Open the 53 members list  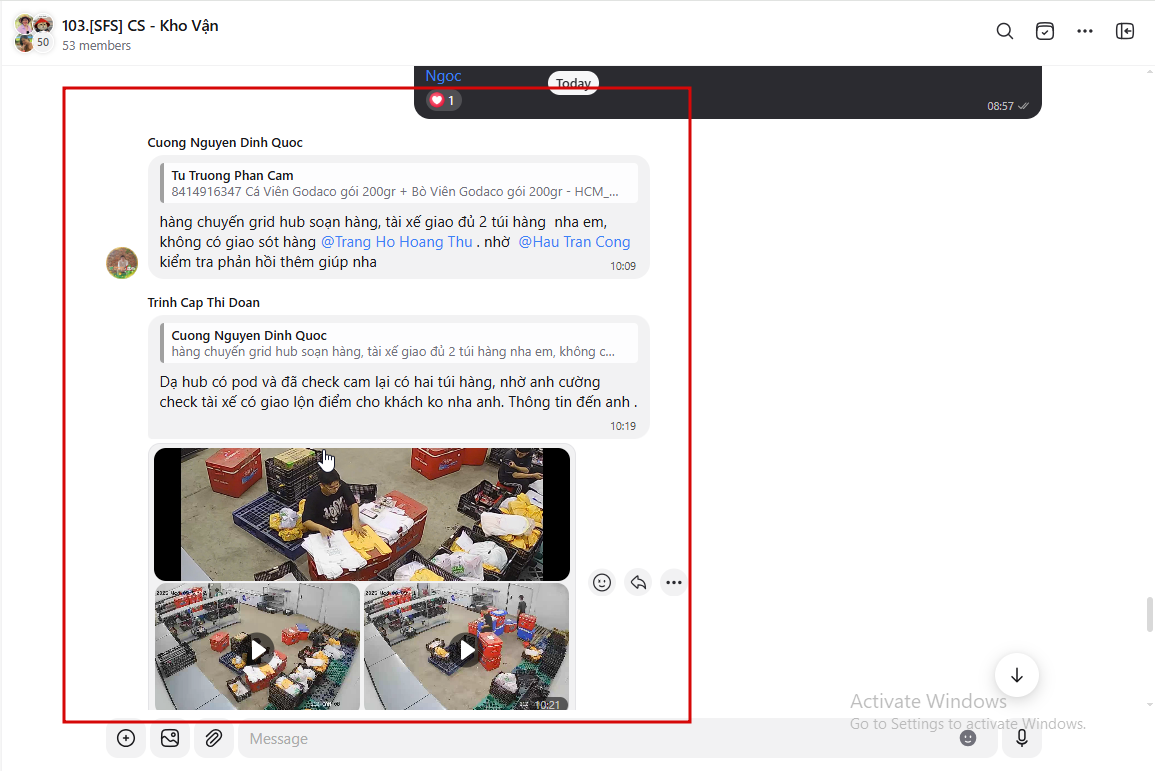pyautogui.click(x=96, y=46)
